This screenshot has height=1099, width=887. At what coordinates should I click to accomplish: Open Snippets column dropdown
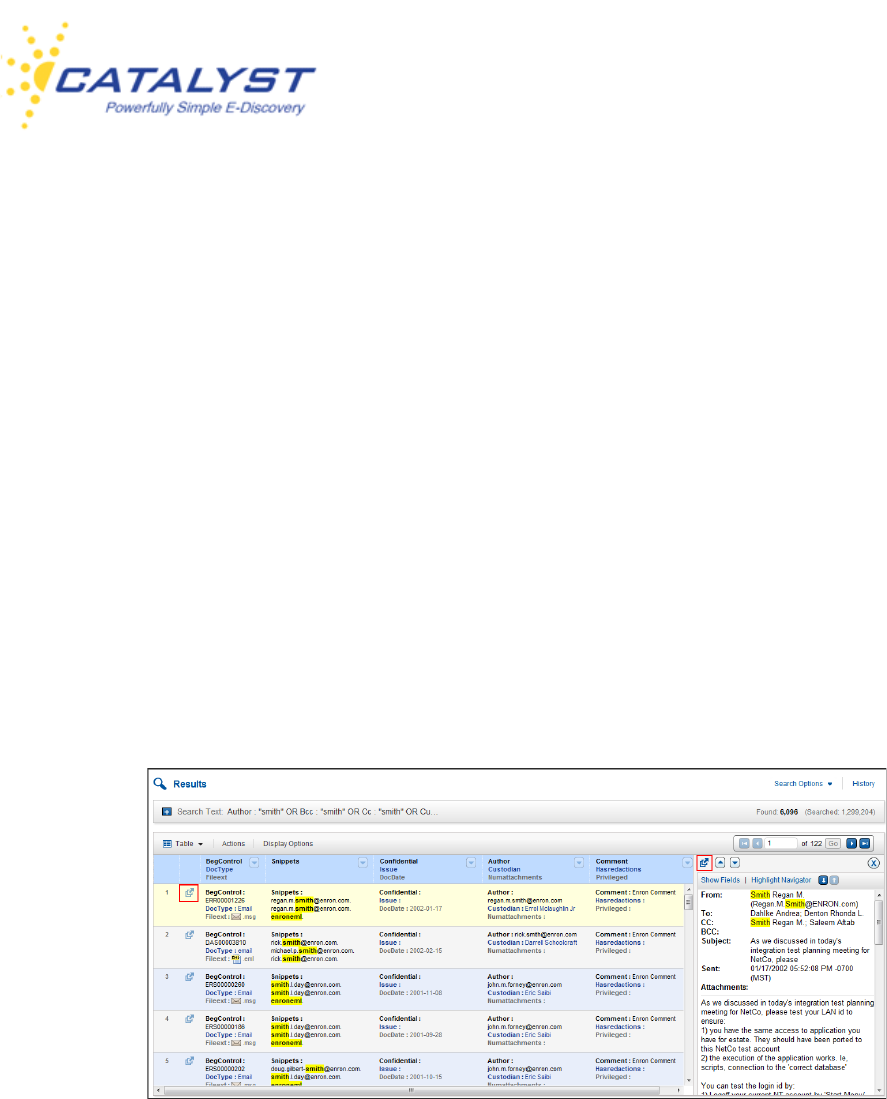[363, 863]
